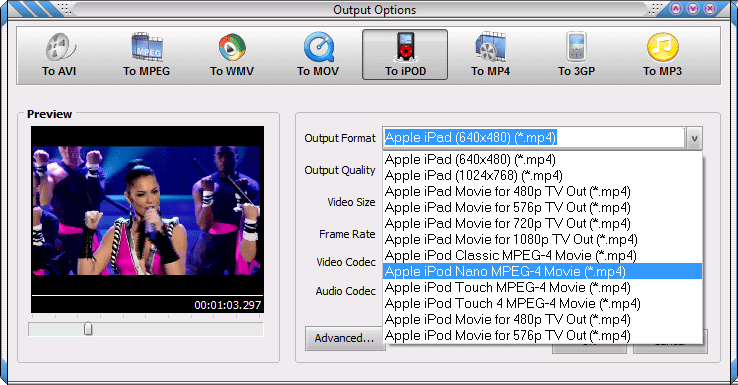Collapse the Output Format dropdown arrow
This screenshot has height=385, width=738.
(694, 138)
